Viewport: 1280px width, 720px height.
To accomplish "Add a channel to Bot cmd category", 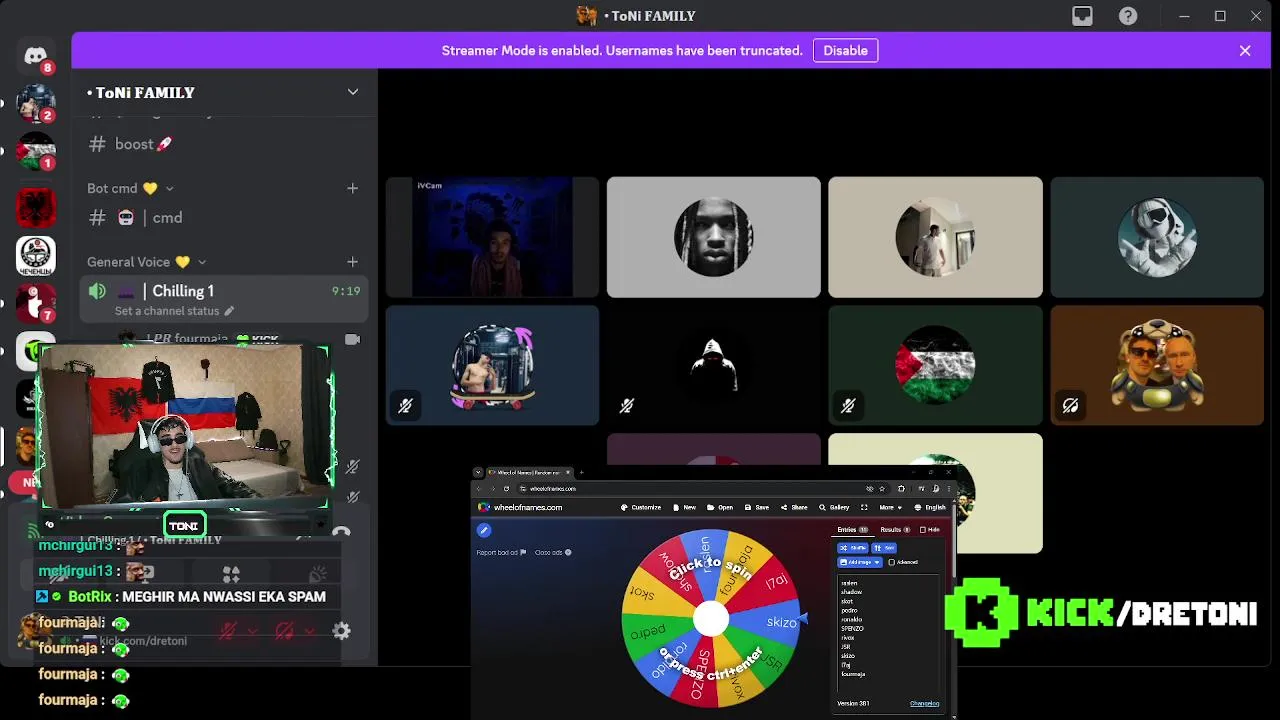I will pos(352,188).
